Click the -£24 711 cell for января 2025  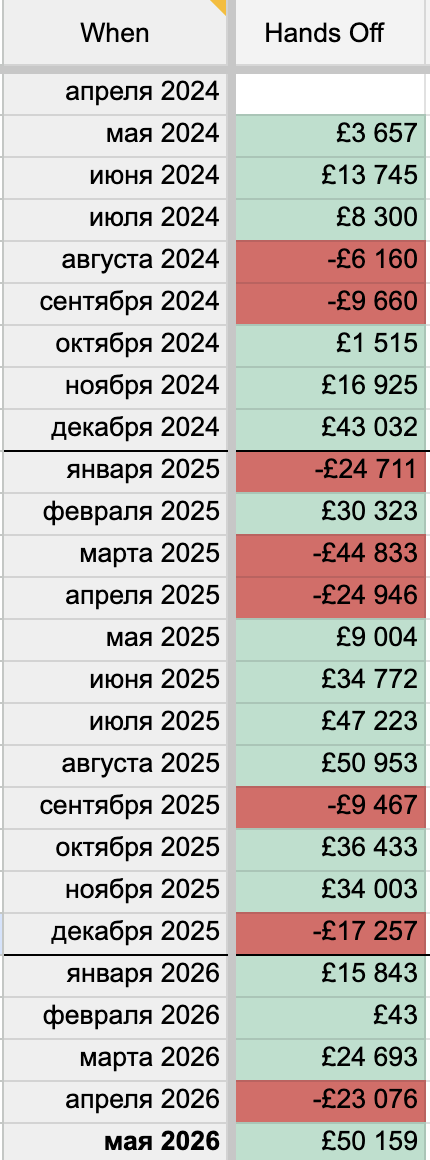332,470
